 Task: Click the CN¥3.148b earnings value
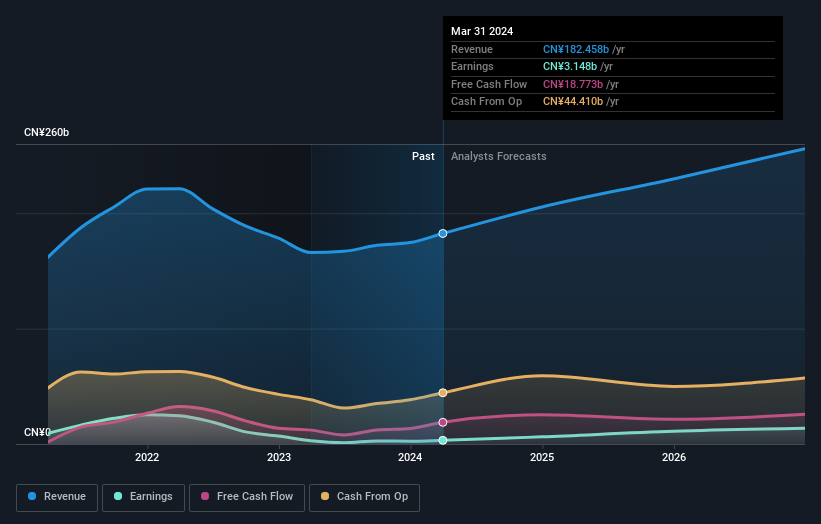tap(570, 66)
